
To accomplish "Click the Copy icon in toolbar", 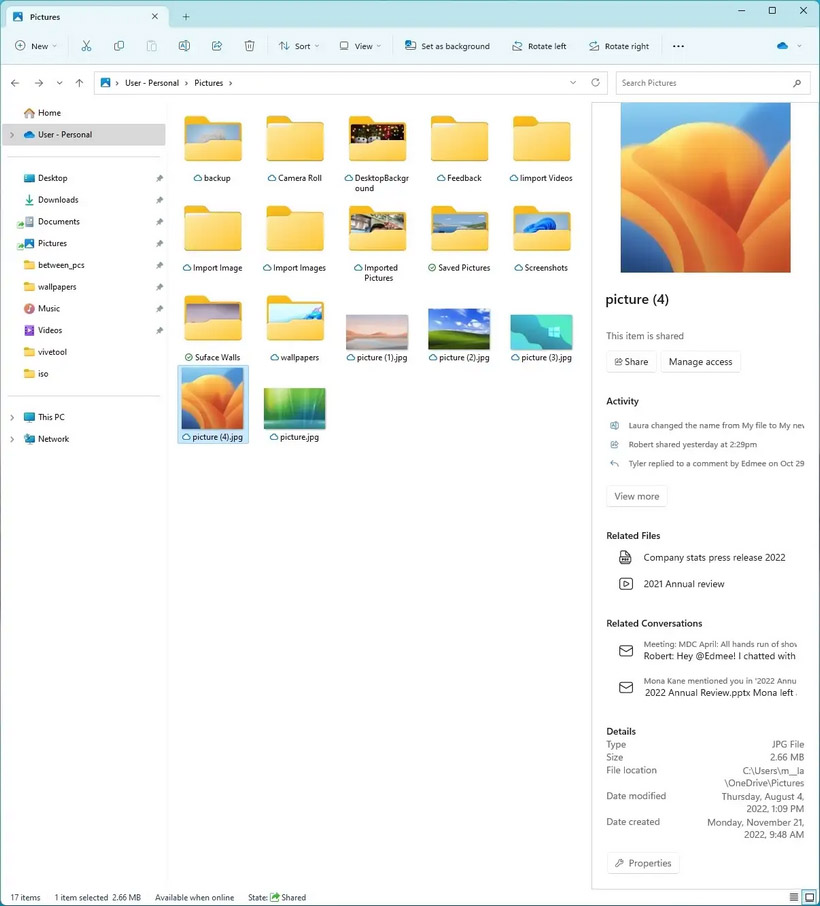I will click(x=119, y=46).
